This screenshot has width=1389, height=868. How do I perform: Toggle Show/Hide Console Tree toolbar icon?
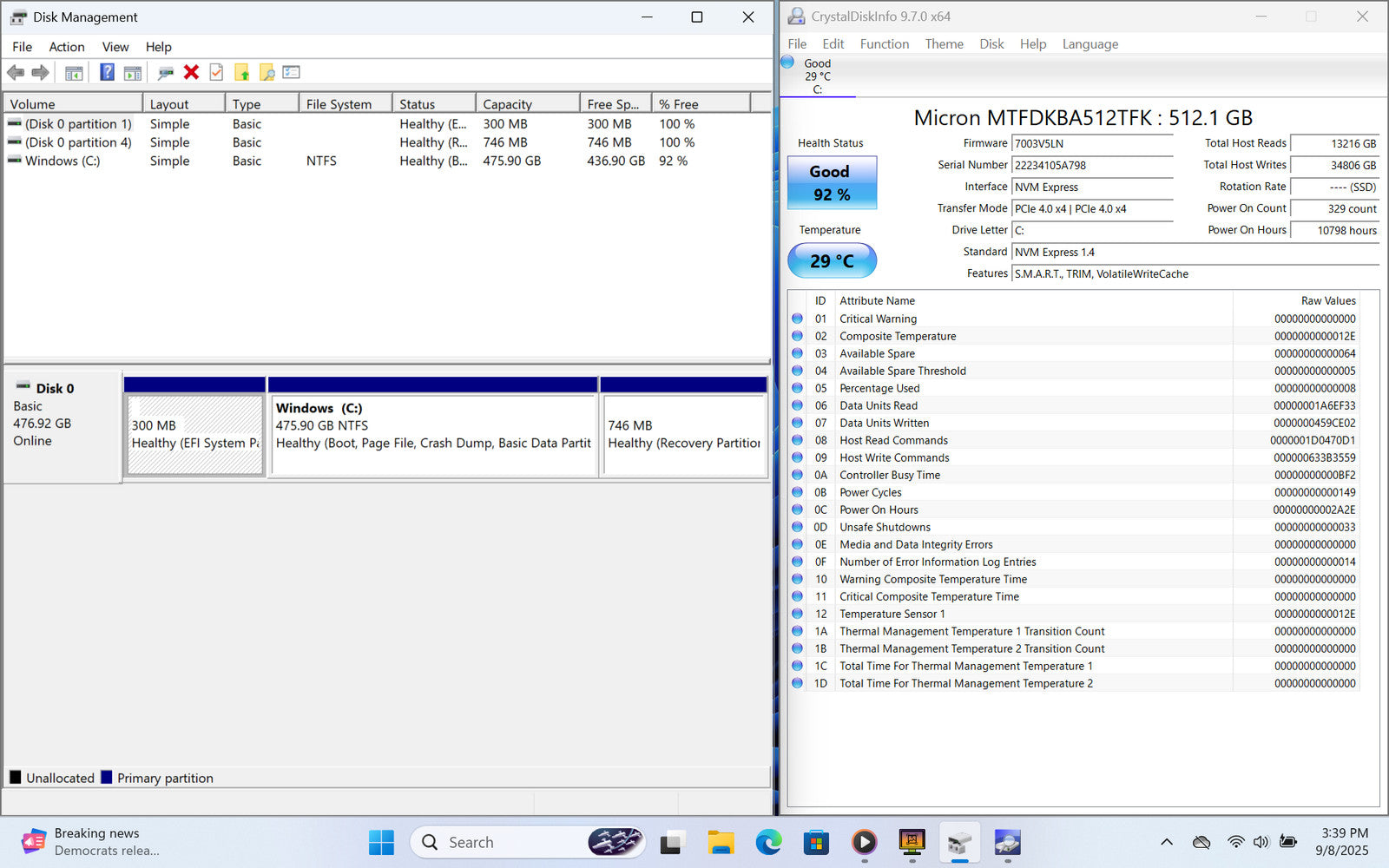click(74, 73)
